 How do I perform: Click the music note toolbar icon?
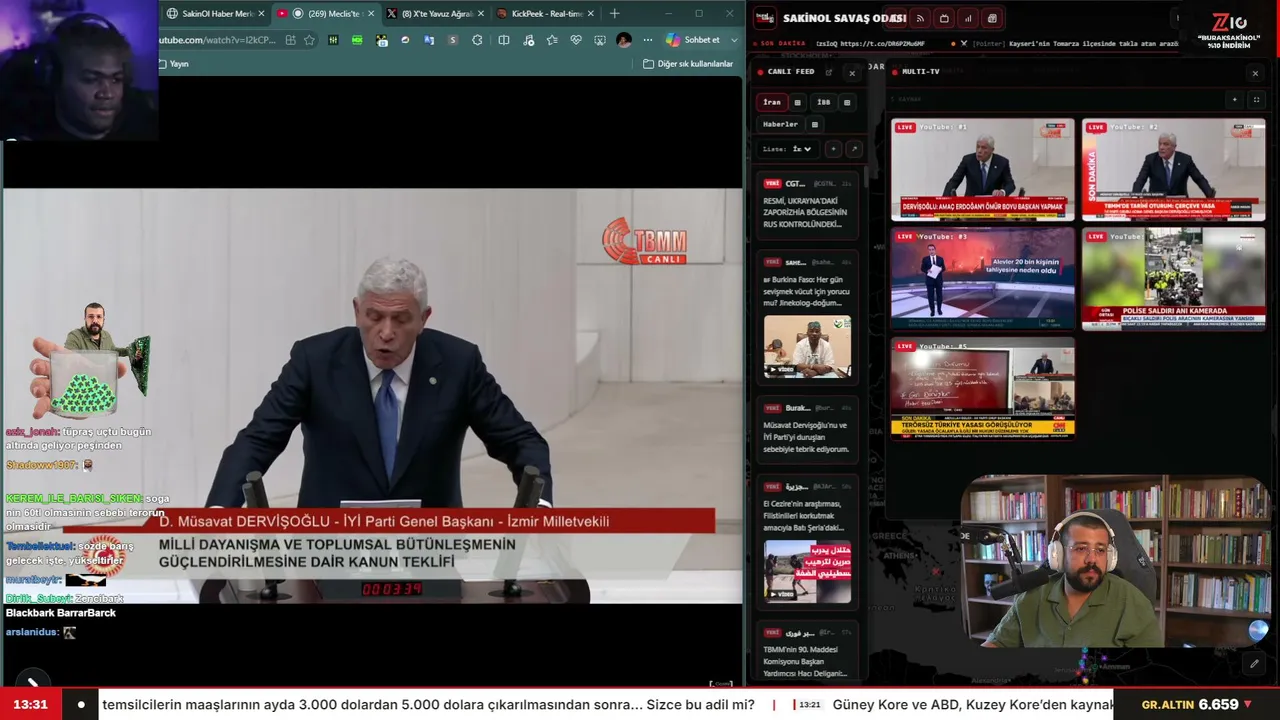[529, 40]
